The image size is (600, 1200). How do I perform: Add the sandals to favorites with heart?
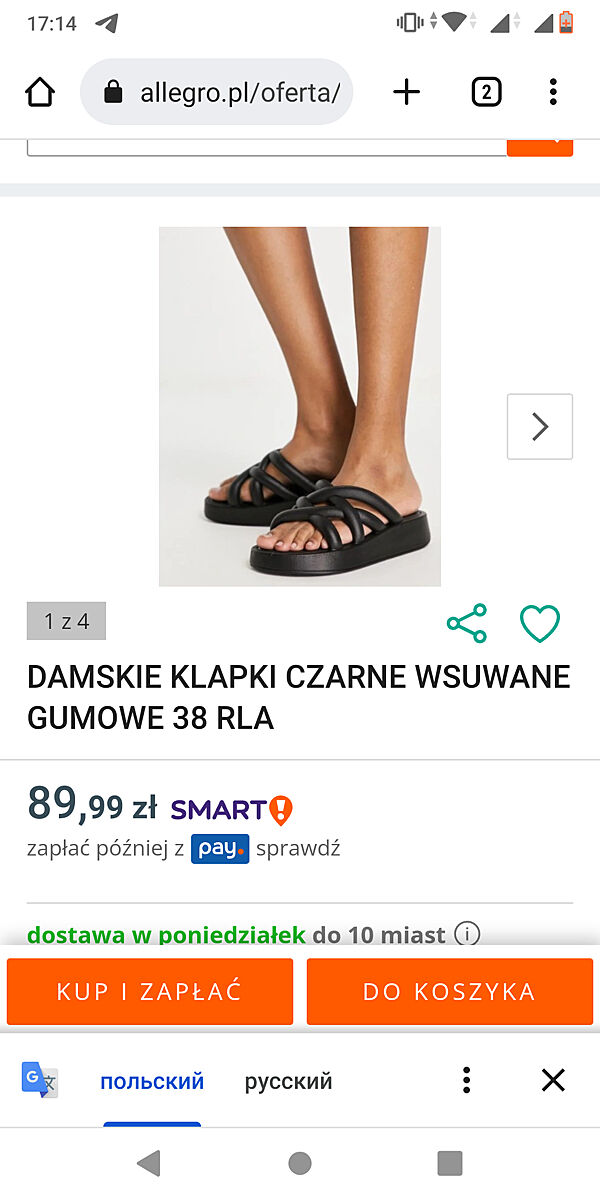pos(540,624)
